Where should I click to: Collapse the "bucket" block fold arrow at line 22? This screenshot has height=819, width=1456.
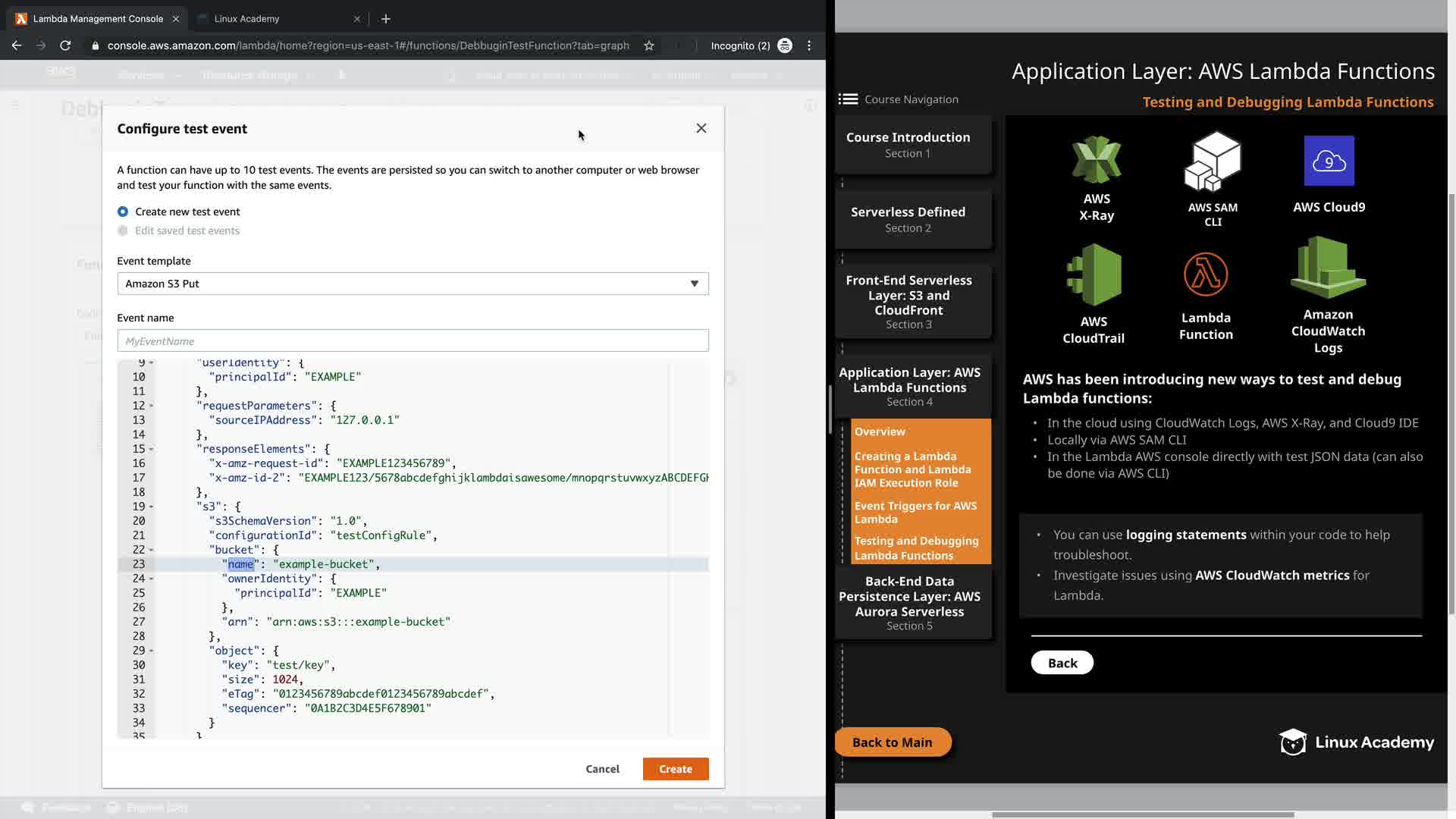click(x=151, y=550)
